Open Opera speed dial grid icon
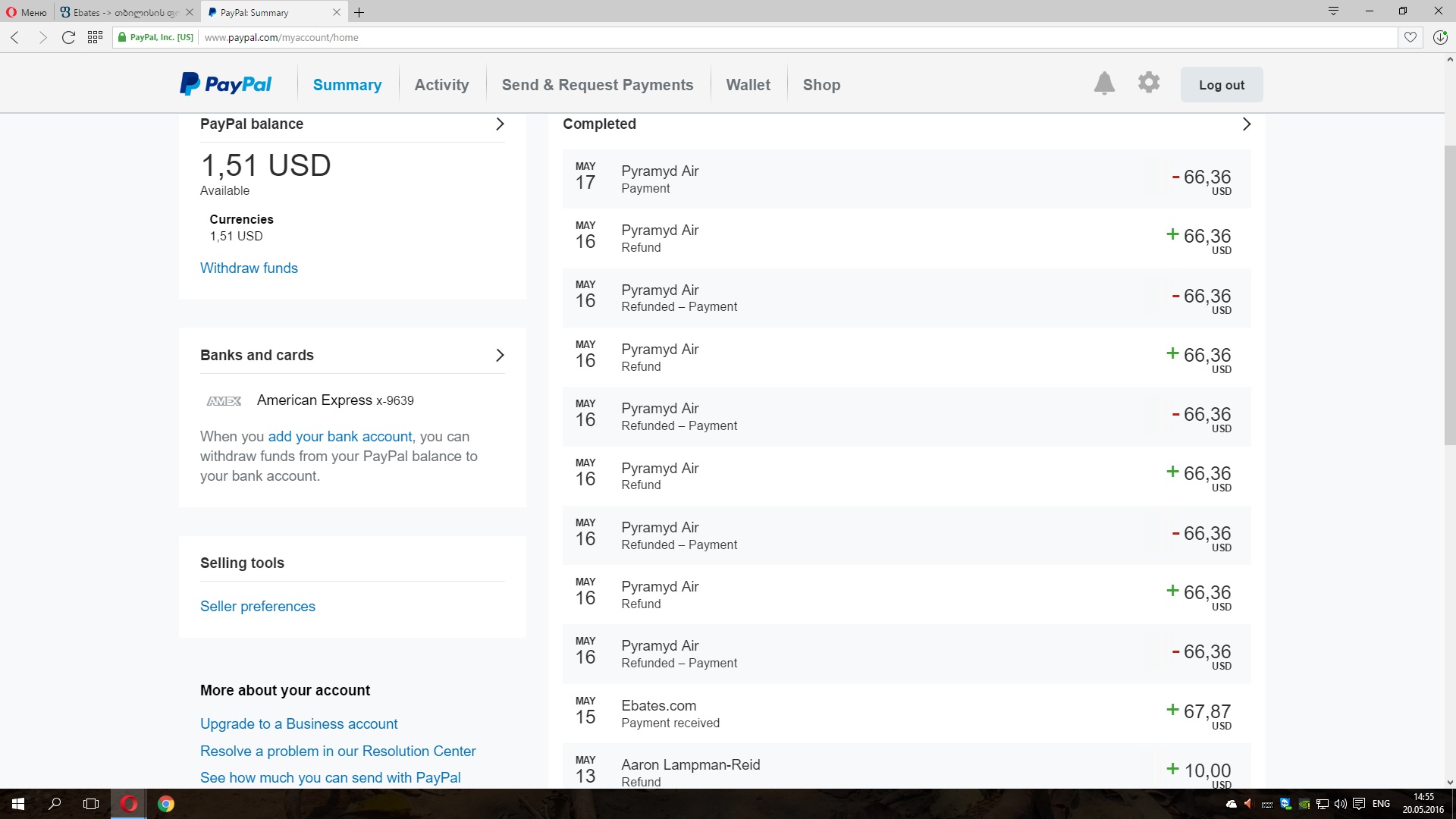Screen dimensions: 1456x819 [x=95, y=37]
